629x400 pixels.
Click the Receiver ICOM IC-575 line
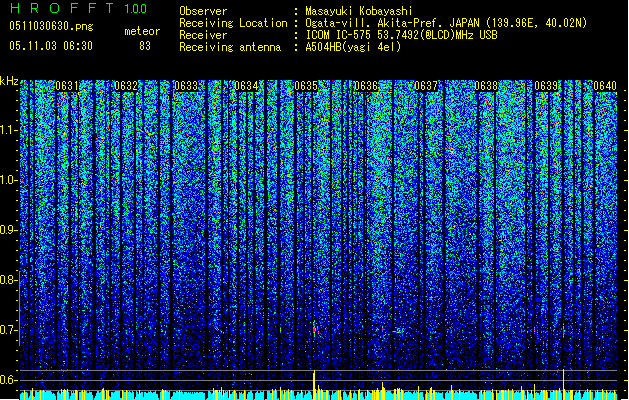[x=401, y=35]
